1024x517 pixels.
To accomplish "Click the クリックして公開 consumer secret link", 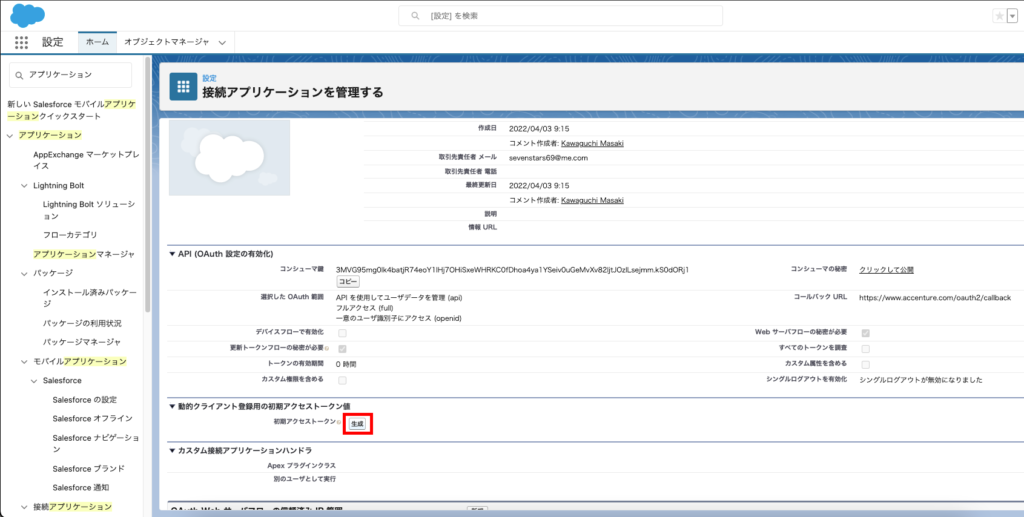I will click(x=886, y=270).
